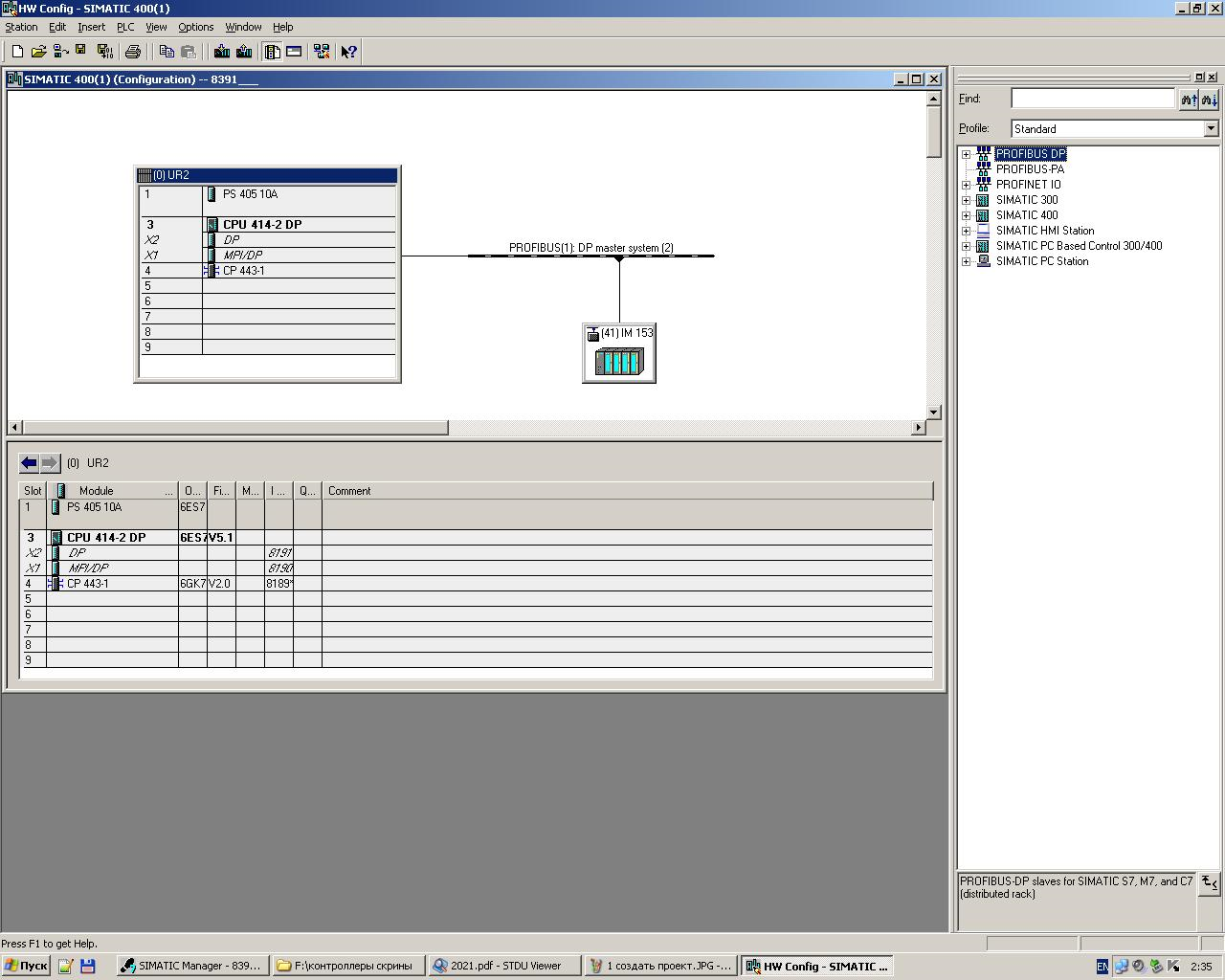Open the Options menu
The height and width of the screenshot is (980, 1225).
point(195,27)
